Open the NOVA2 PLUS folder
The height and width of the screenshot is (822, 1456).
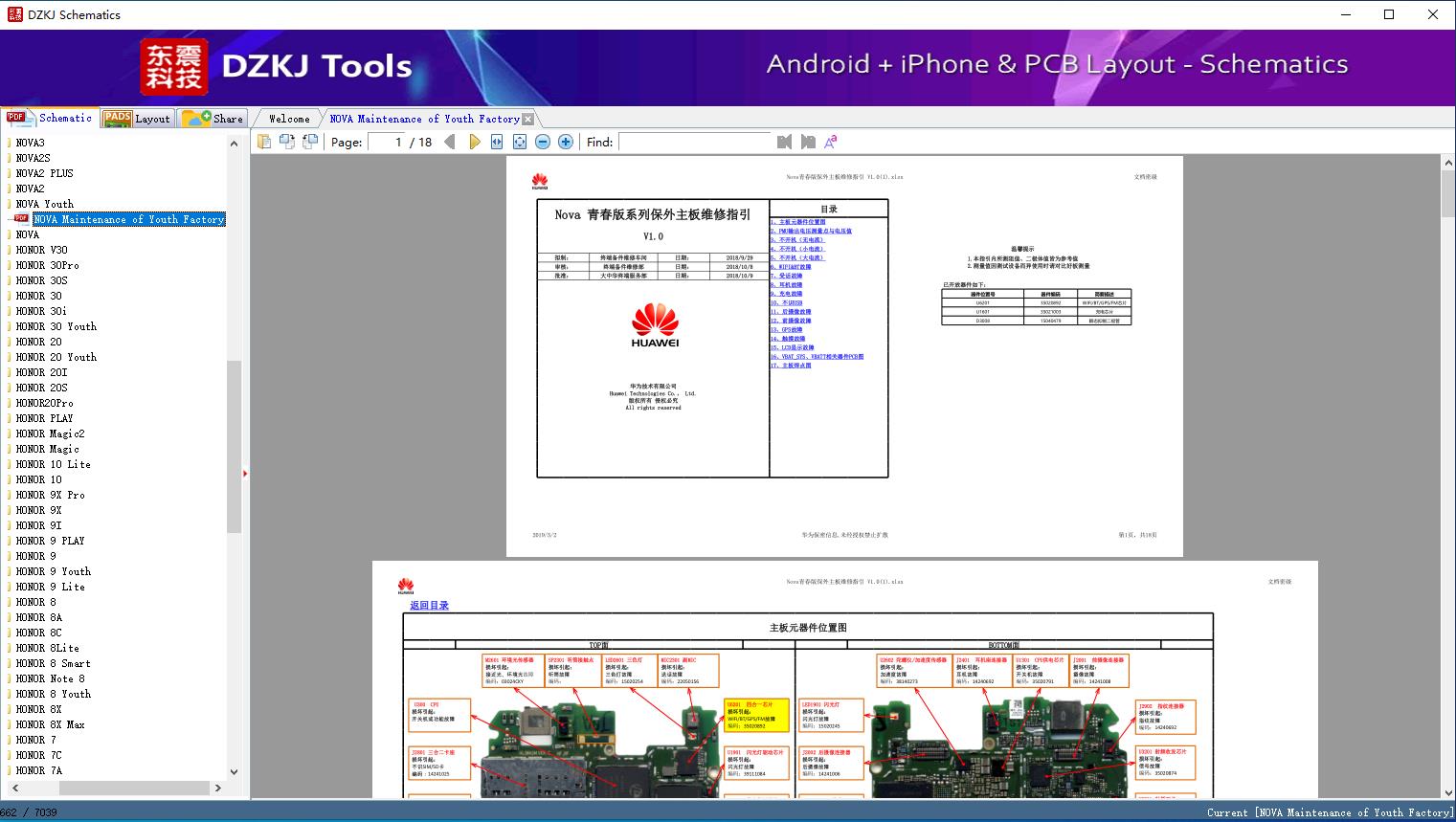pyautogui.click(x=44, y=173)
